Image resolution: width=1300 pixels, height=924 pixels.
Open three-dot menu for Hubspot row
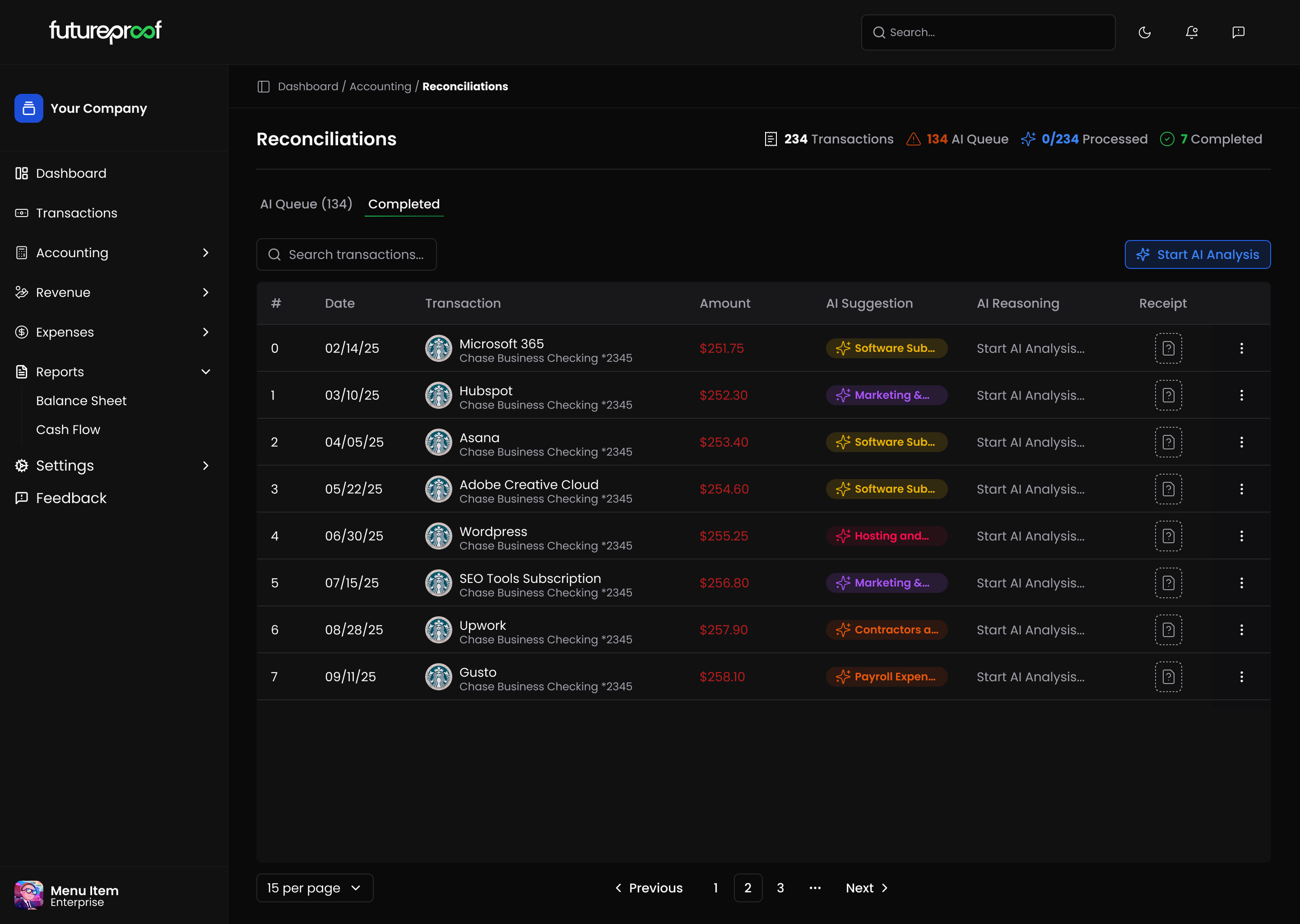(1241, 395)
